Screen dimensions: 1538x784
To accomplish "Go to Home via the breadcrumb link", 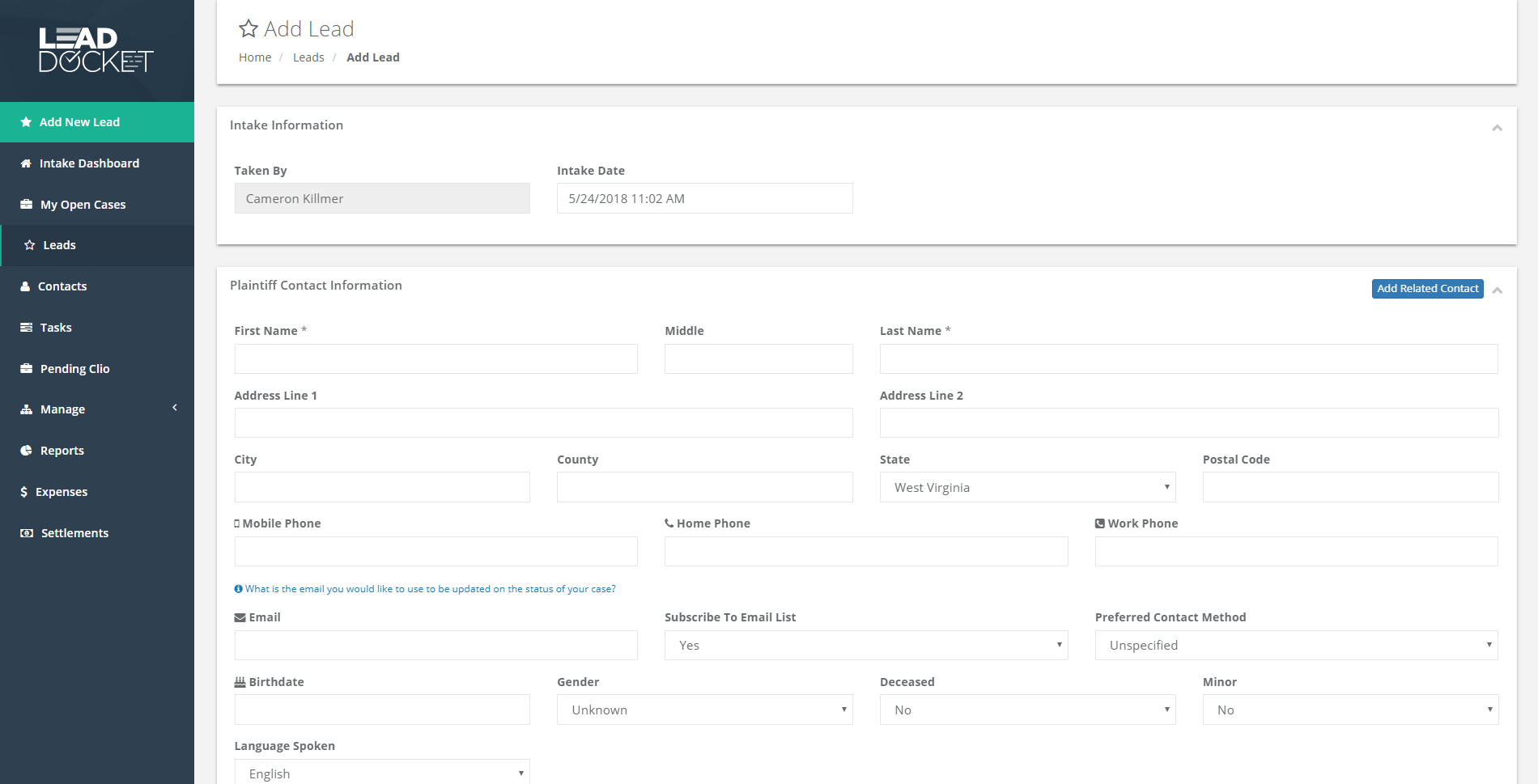I will click(x=254, y=57).
